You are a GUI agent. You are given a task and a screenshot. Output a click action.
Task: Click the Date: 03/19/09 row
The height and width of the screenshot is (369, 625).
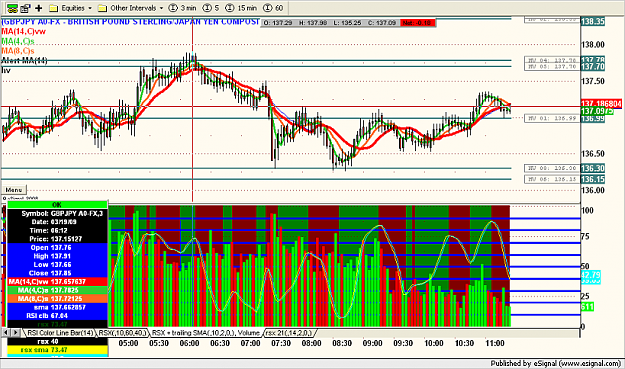(57, 222)
